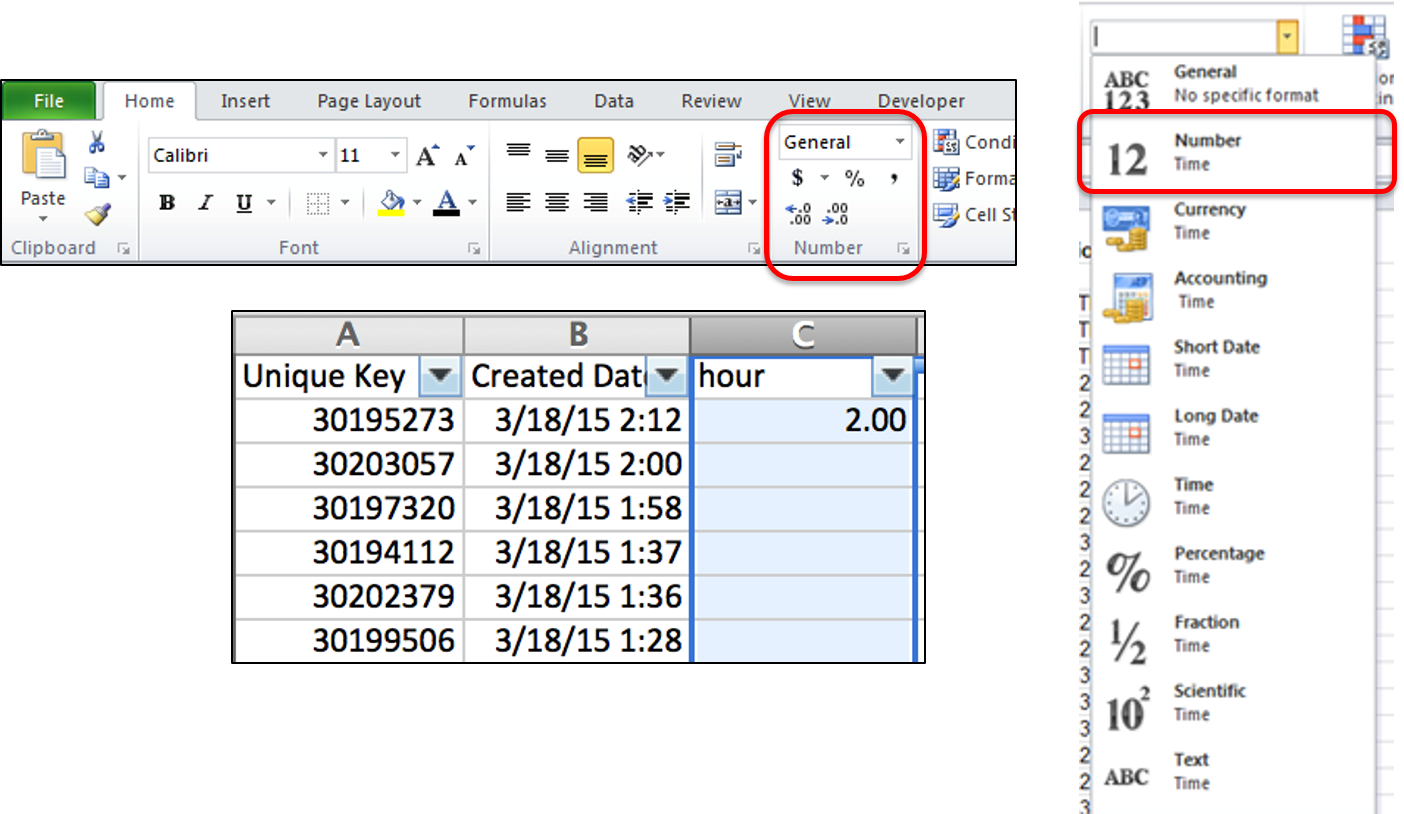Click the Wrap Text icon
The width and height of the screenshot is (1404, 814).
[x=728, y=155]
